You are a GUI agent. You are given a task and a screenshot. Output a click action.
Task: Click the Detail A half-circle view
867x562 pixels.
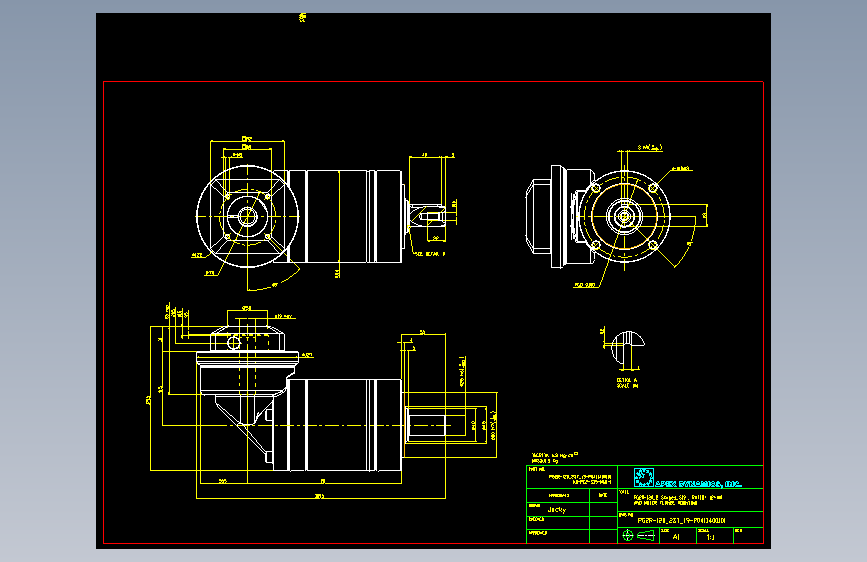click(628, 346)
